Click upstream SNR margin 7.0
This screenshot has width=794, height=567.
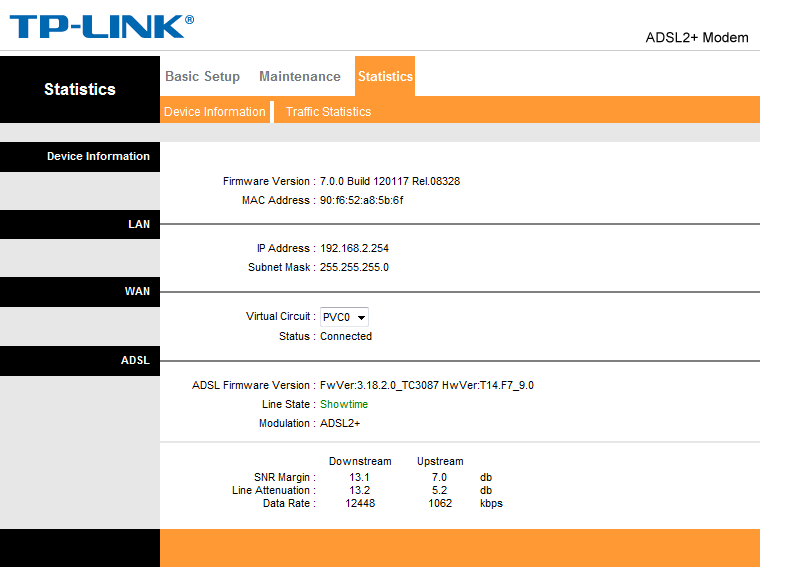pyautogui.click(x=440, y=477)
